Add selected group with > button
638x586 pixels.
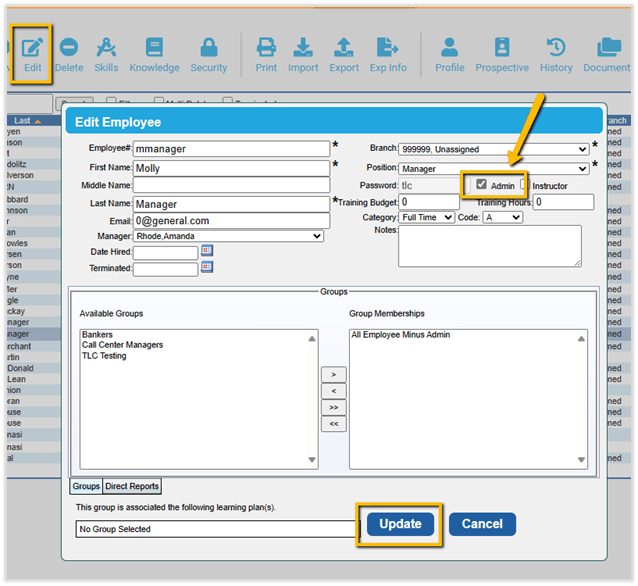[334, 374]
